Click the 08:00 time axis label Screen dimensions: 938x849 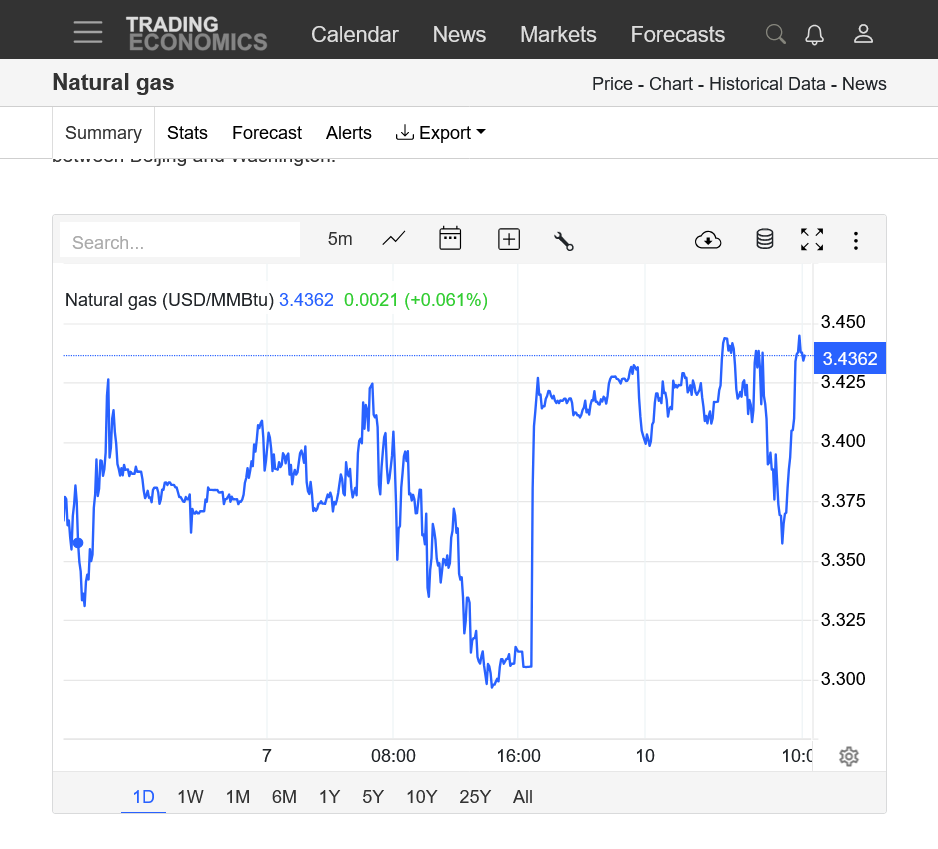(393, 756)
